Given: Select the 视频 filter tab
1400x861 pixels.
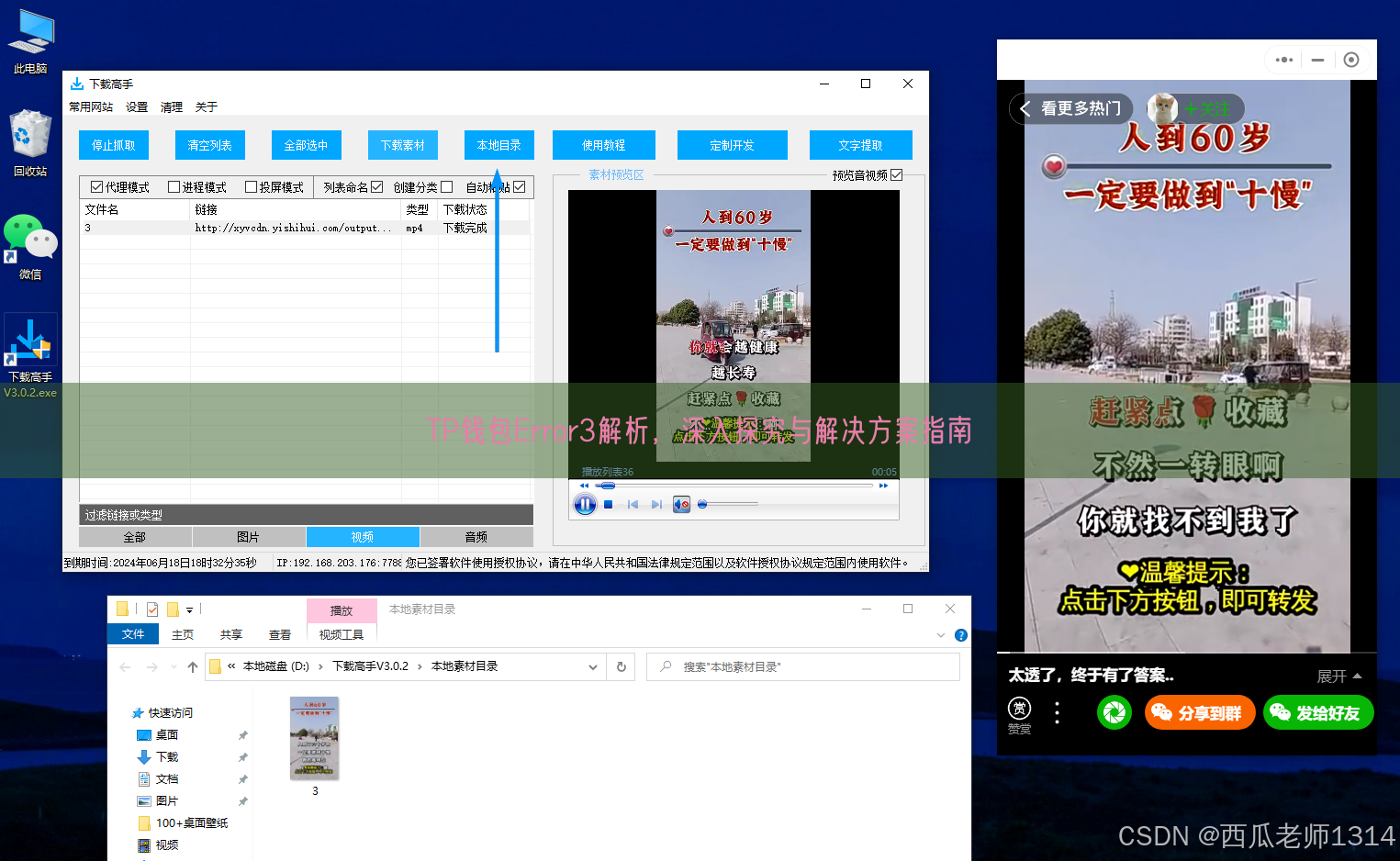Looking at the screenshot, I should point(363,537).
